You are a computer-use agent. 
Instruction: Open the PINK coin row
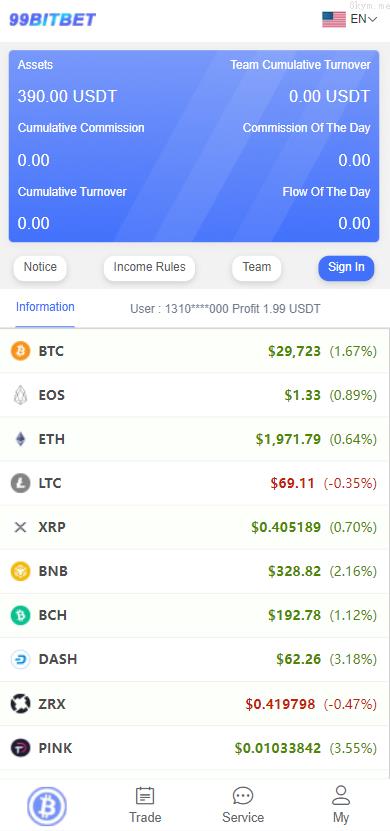pos(194,748)
